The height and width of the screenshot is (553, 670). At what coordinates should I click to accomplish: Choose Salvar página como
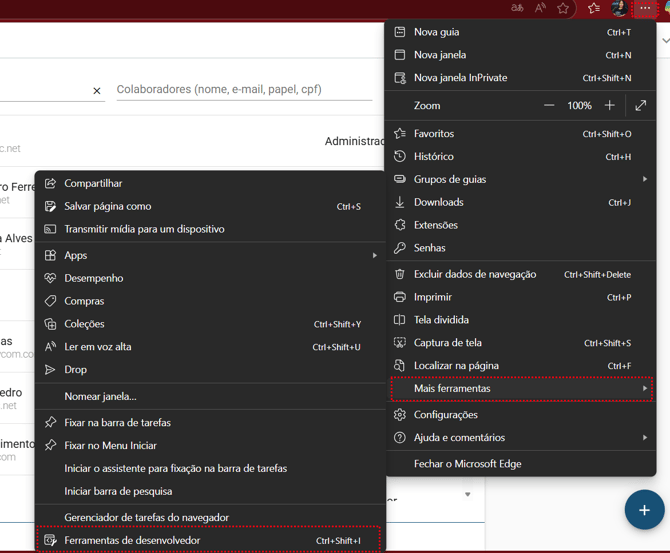108,206
